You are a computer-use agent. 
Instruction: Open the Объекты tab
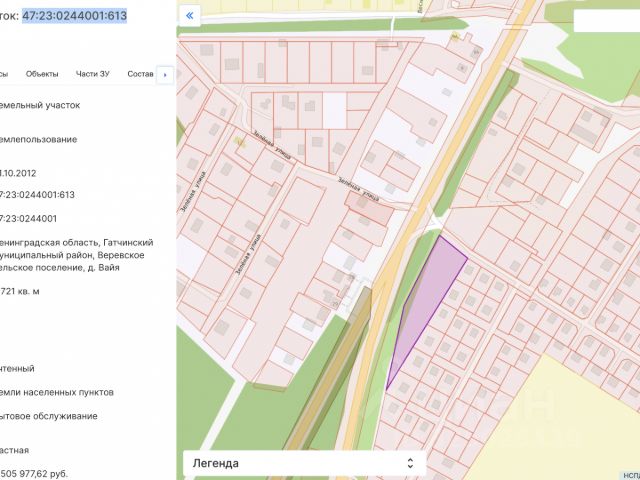click(x=42, y=74)
